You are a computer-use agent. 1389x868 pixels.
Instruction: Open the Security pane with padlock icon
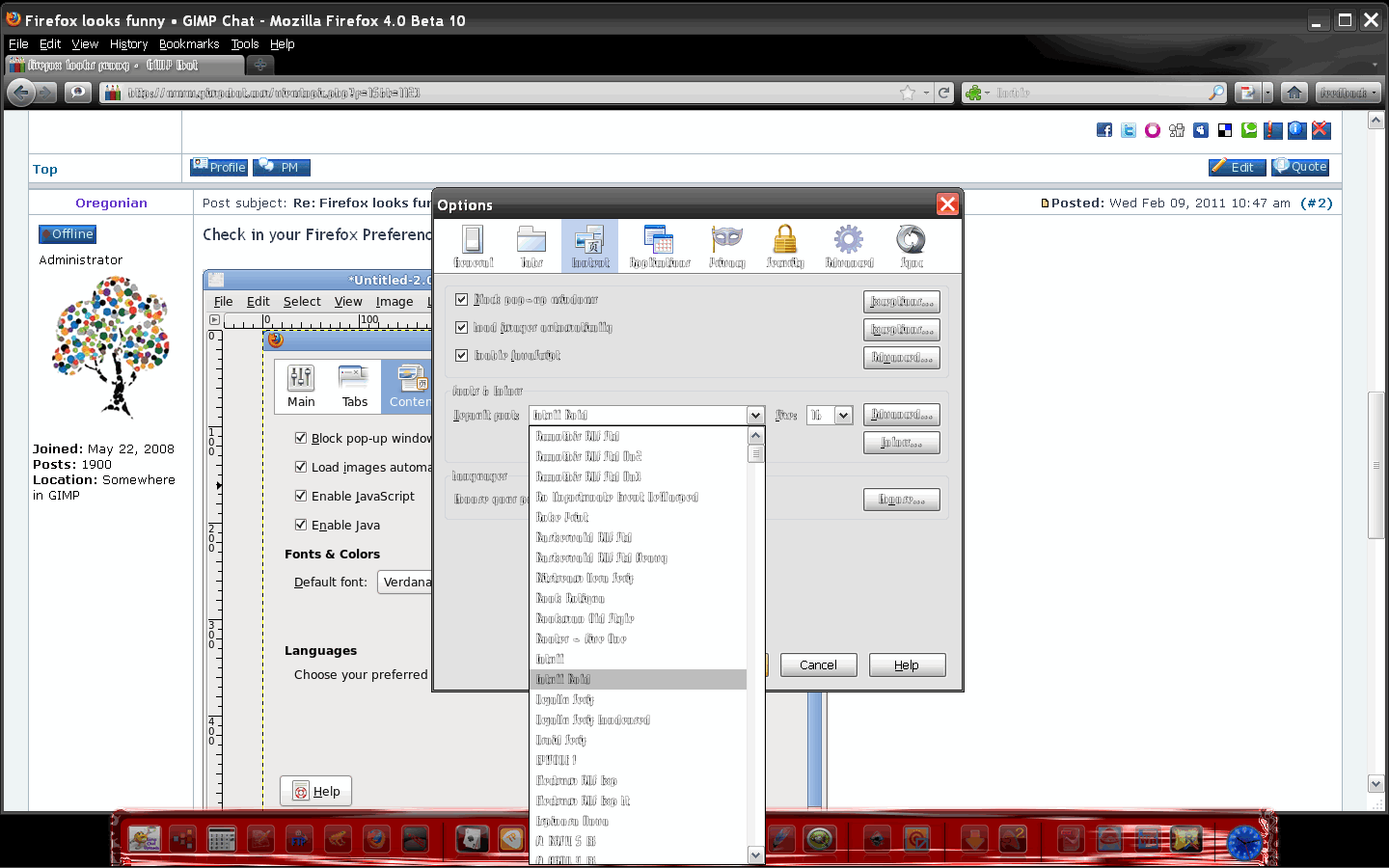pos(785,247)
